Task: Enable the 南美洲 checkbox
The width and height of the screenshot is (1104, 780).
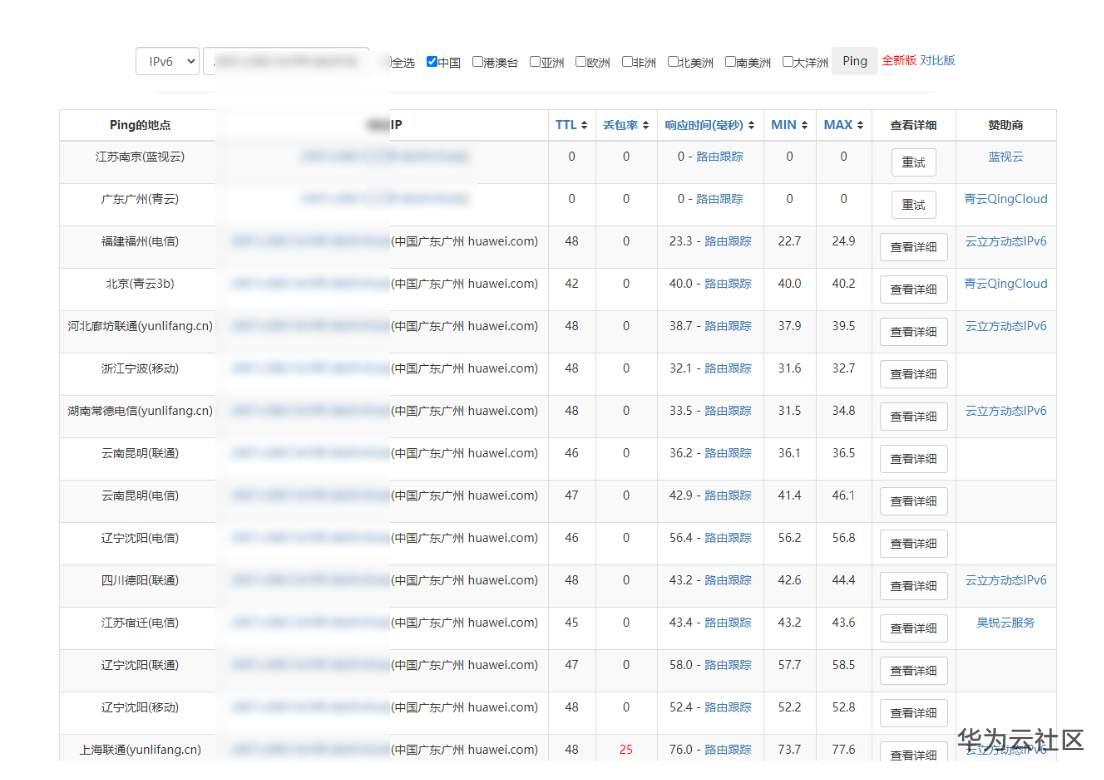Action: (730, 62)
